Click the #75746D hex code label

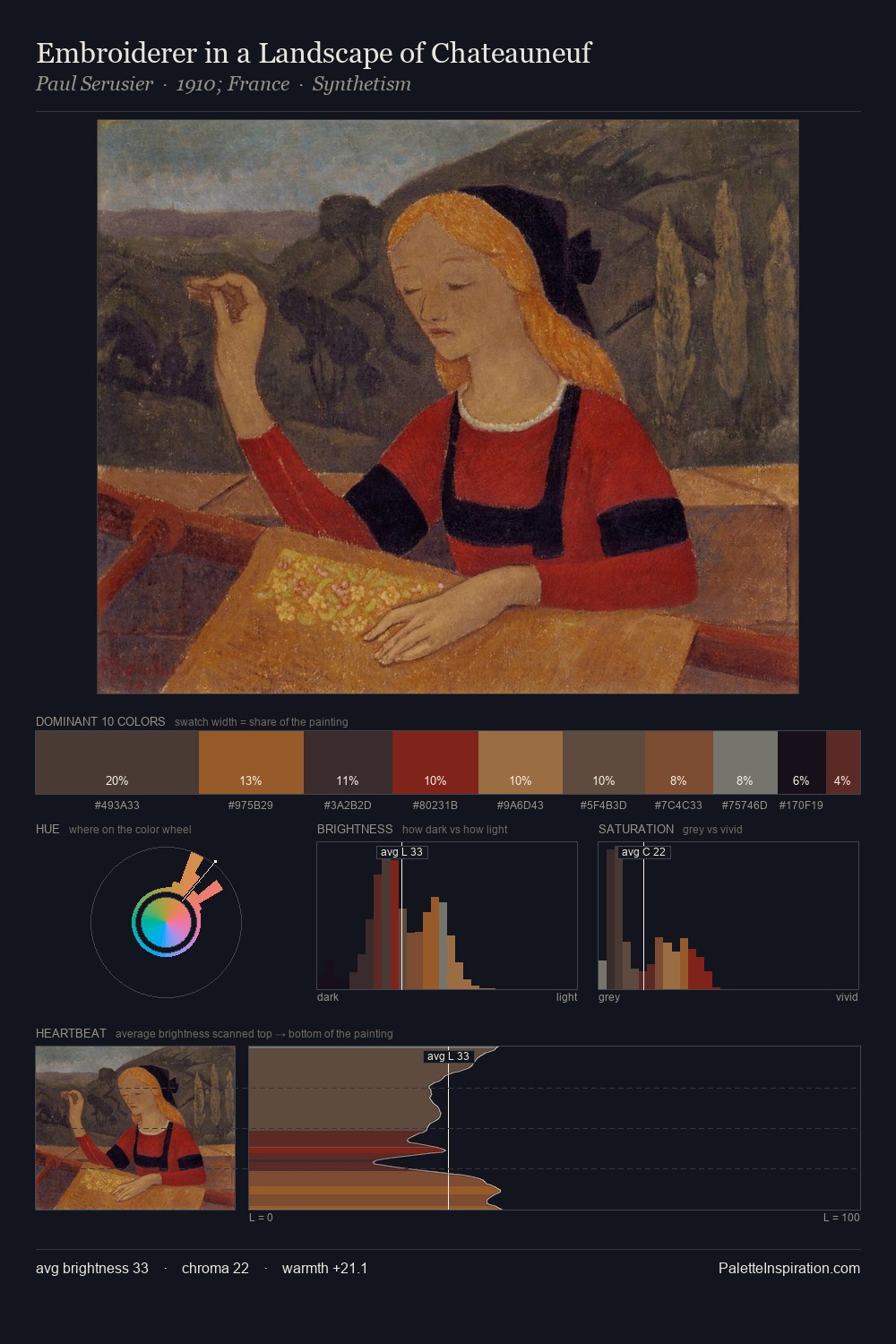pos(745,806)
